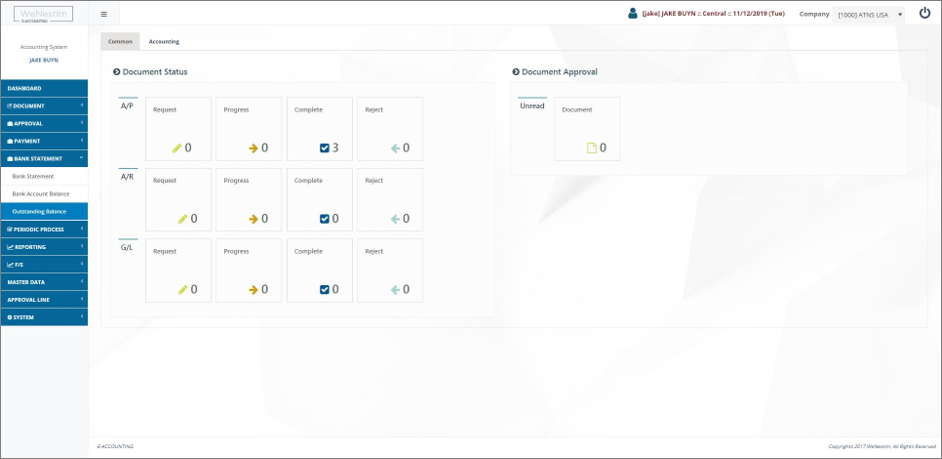Click the A/P Complete checkmark icon
942x459 pixels.
coord(324,148)
